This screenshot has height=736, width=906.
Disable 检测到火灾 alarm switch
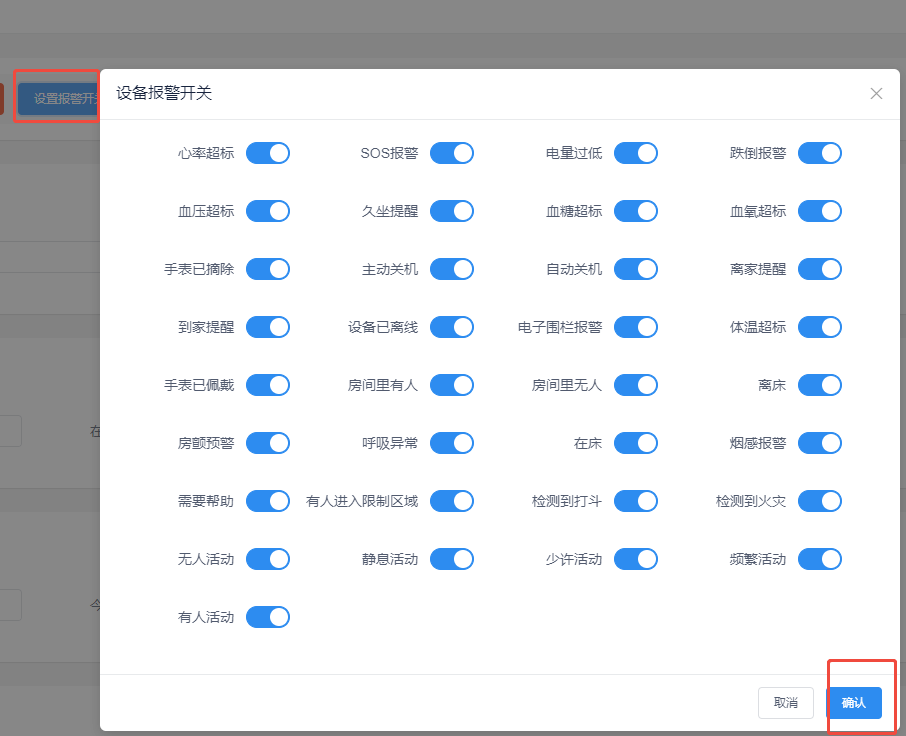point(820,501)
